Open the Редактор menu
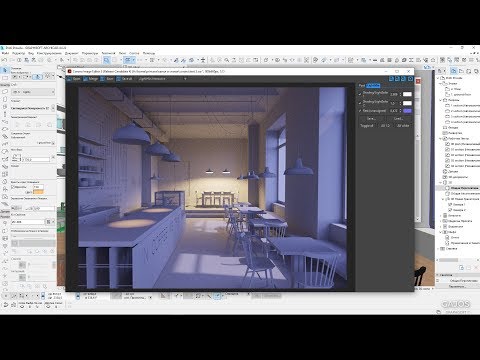Viewport: 480px width, 360px height. pos(19,53)
